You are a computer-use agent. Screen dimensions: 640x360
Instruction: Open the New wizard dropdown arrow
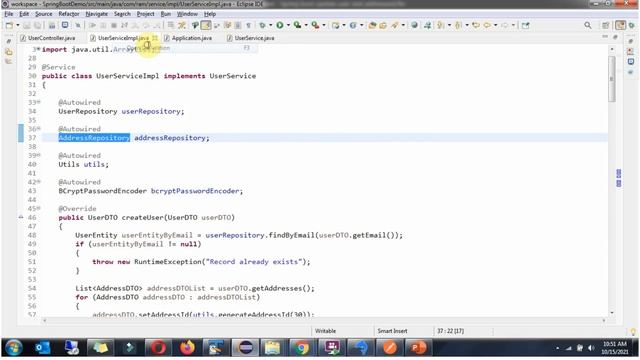(18, 25)
